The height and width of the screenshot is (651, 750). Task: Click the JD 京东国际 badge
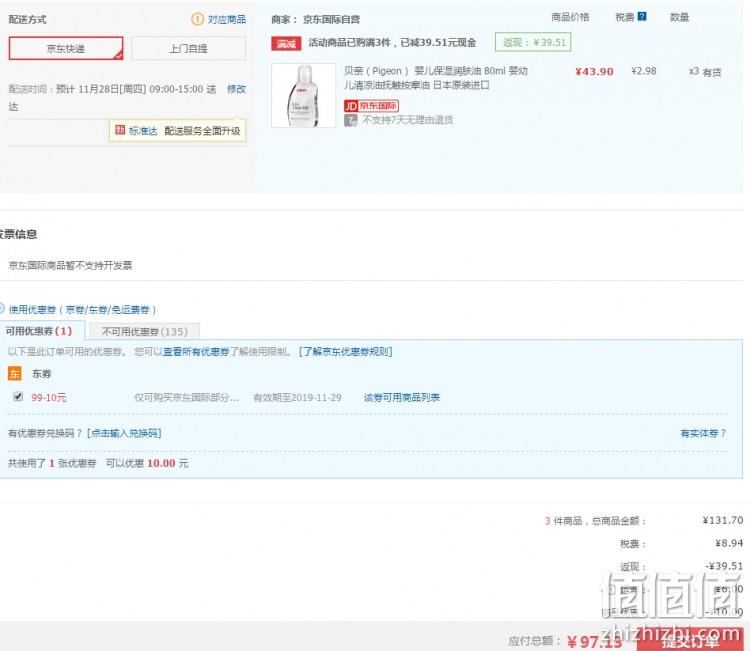click(371, 106)
